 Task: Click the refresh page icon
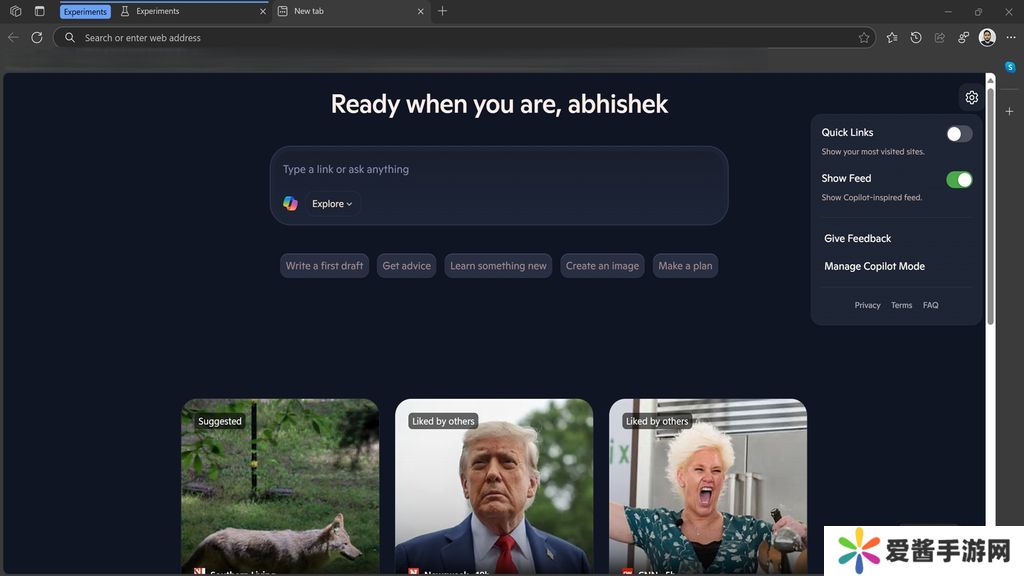(x=37, y=38)
